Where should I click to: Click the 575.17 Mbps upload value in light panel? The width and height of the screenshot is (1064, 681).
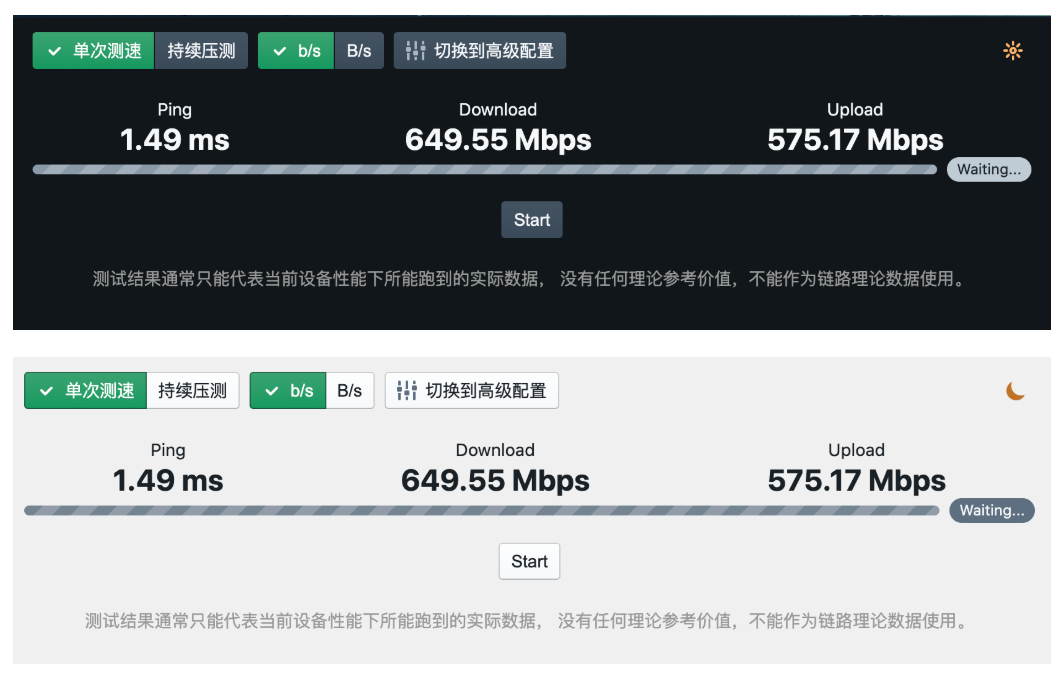click(x=856, y=481)
